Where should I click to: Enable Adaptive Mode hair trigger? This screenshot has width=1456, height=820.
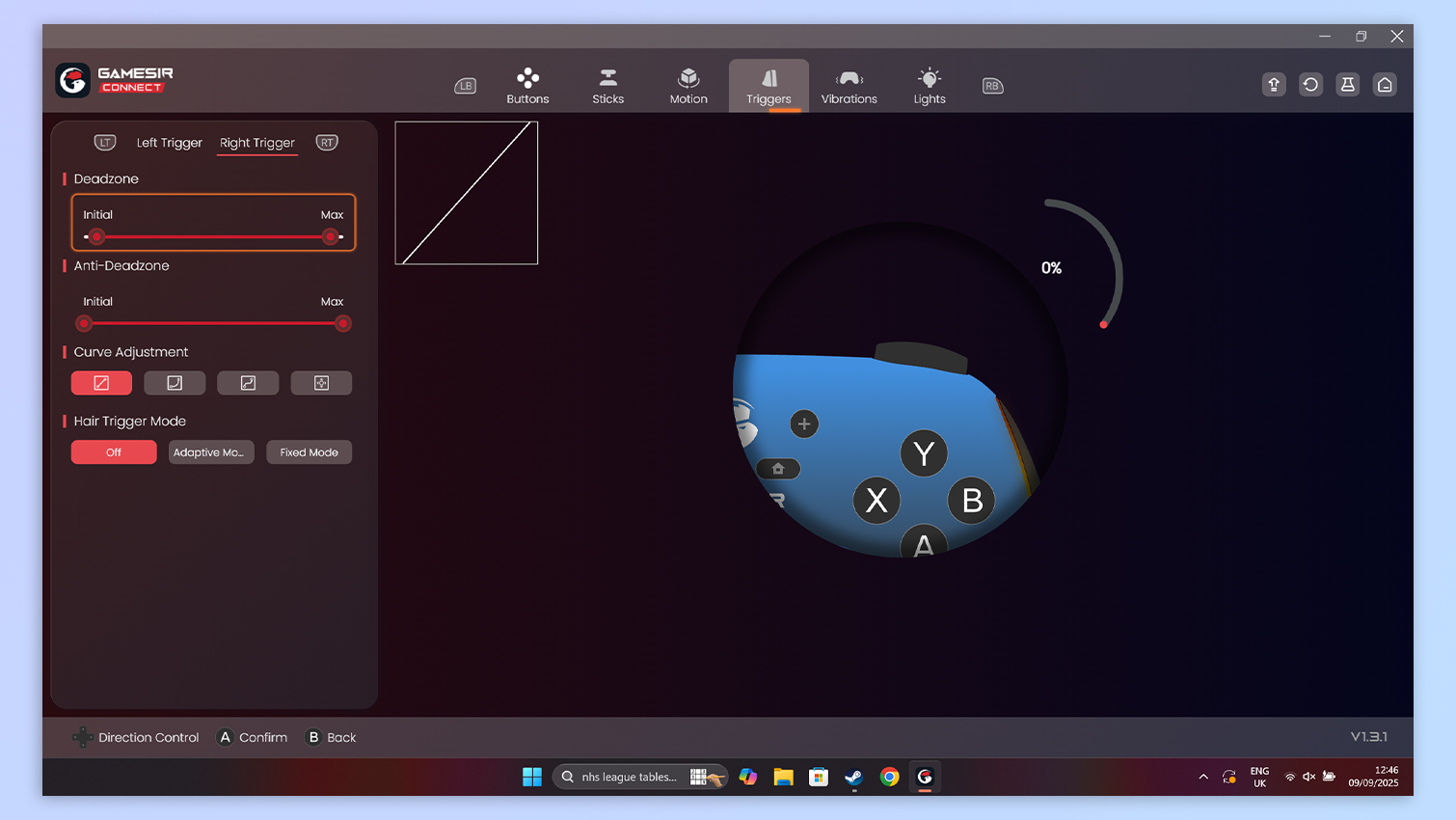211,452
